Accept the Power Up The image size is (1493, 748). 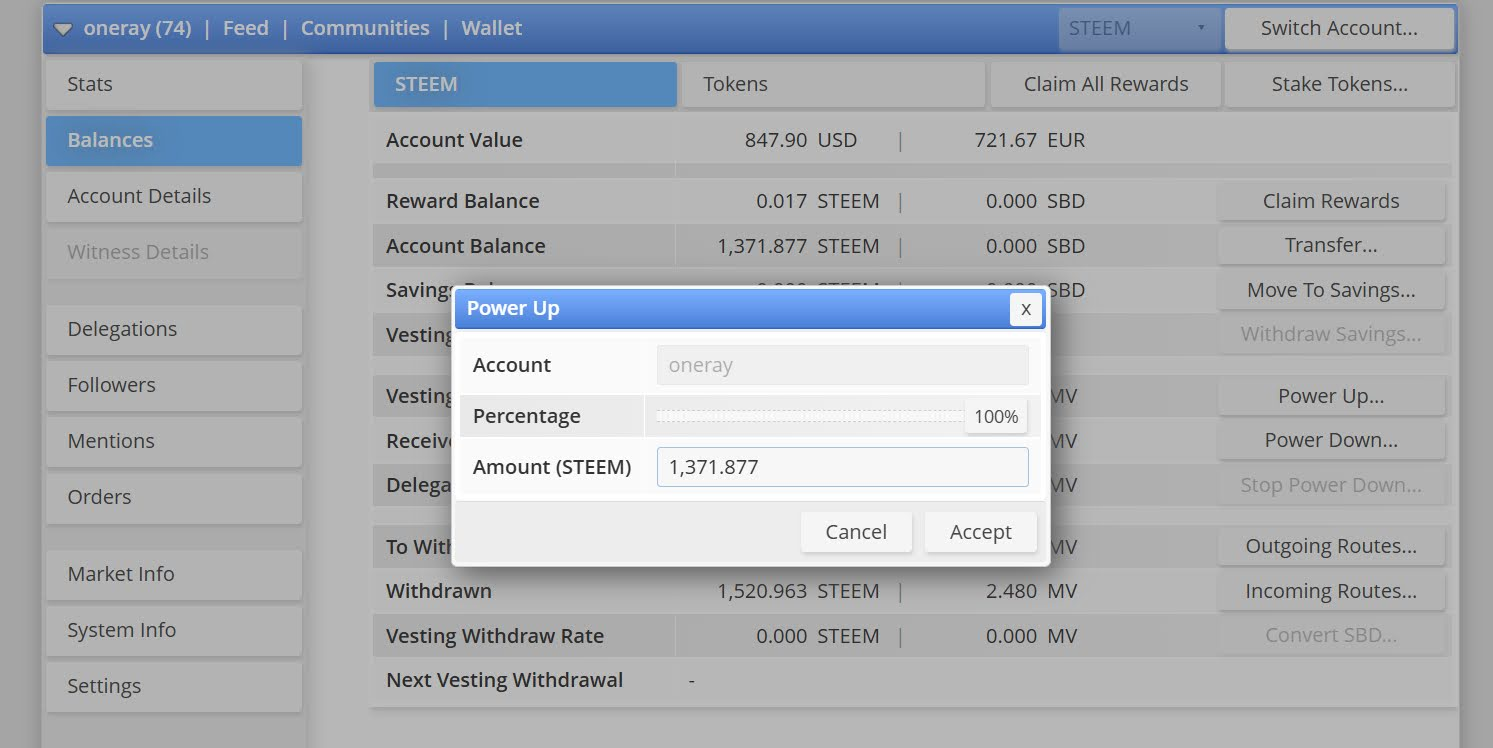coord(980,532)
